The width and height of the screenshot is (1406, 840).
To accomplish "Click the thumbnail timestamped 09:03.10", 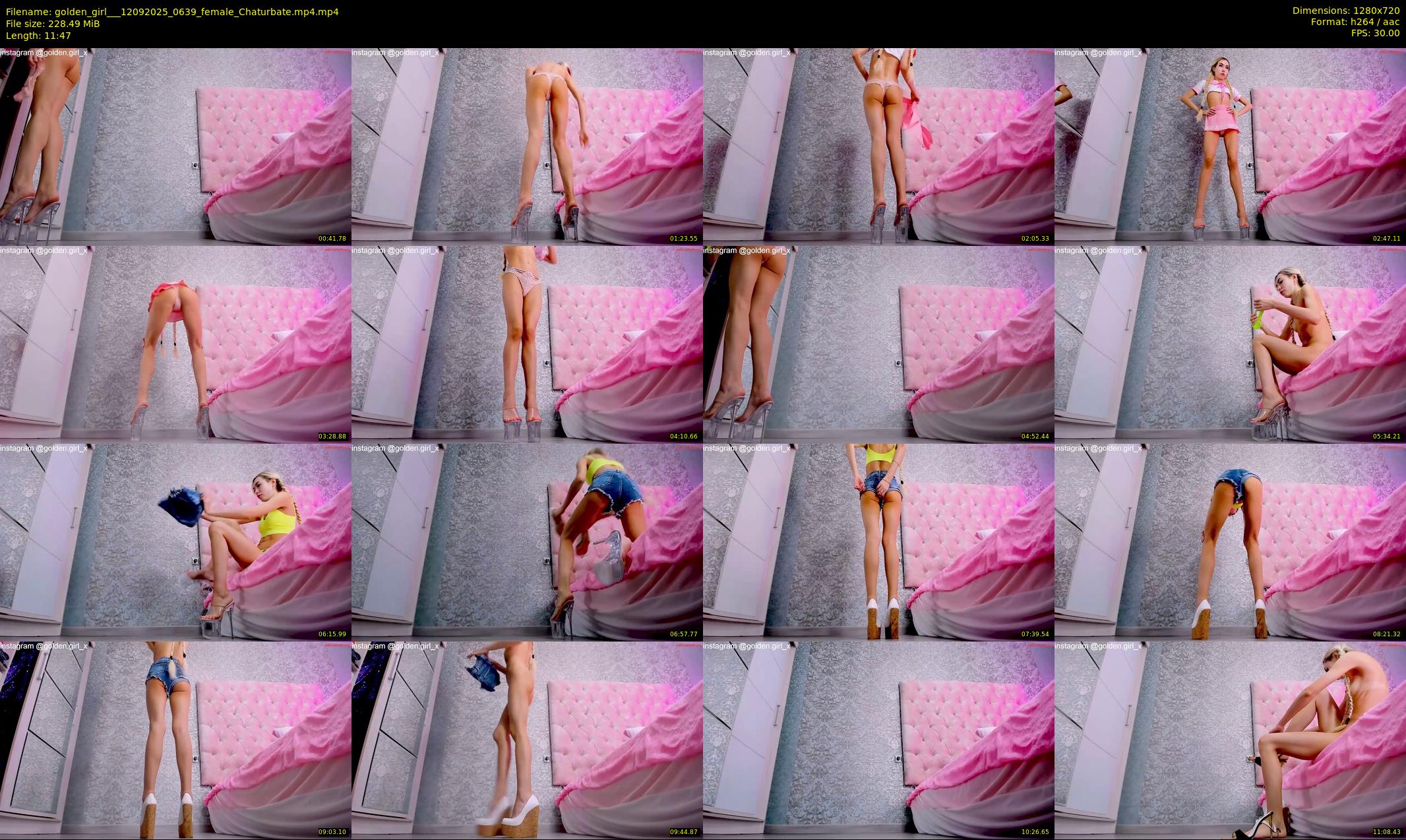I will point(175,740).
